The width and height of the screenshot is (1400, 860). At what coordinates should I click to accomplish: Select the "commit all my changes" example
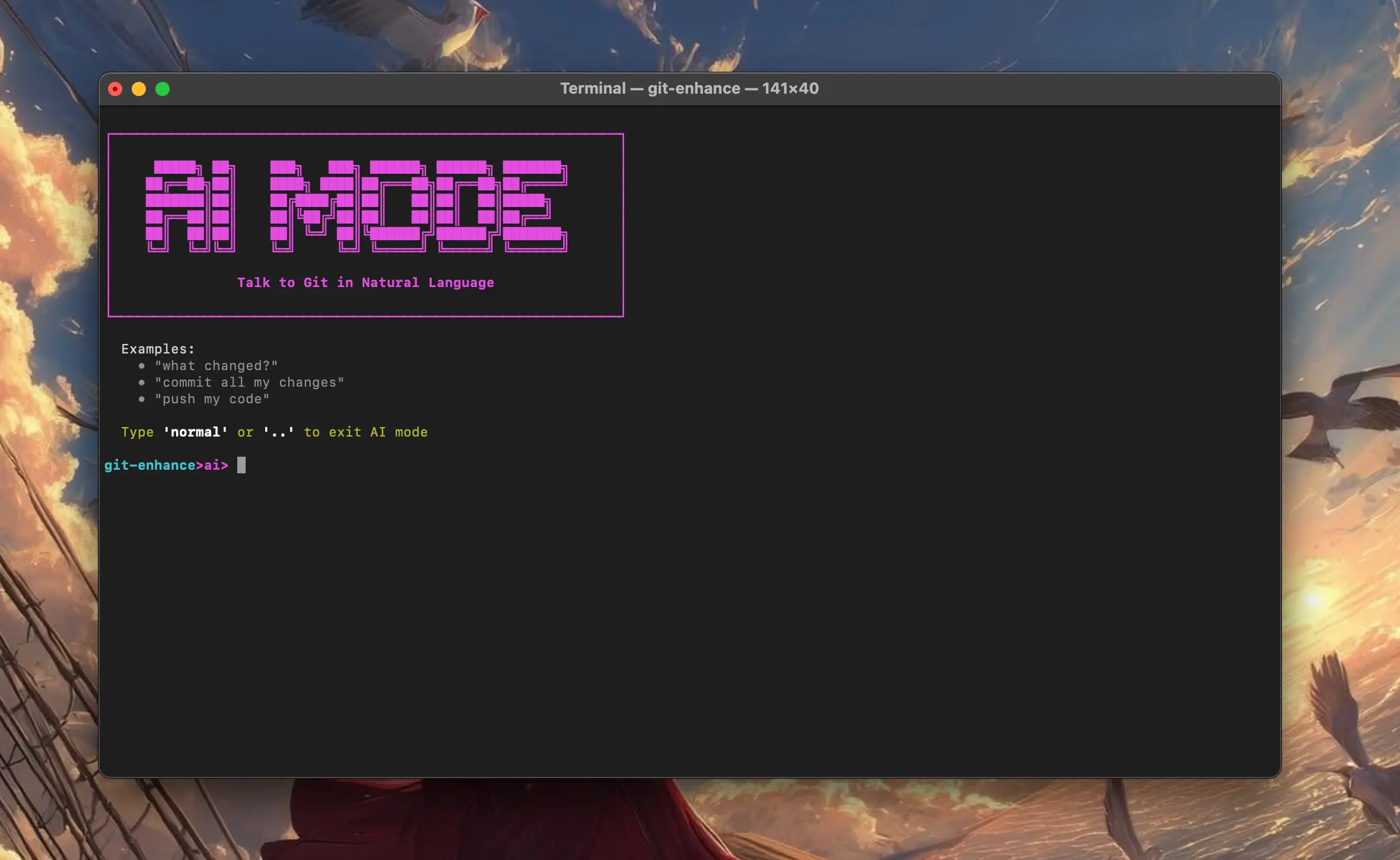pos(249,383)
